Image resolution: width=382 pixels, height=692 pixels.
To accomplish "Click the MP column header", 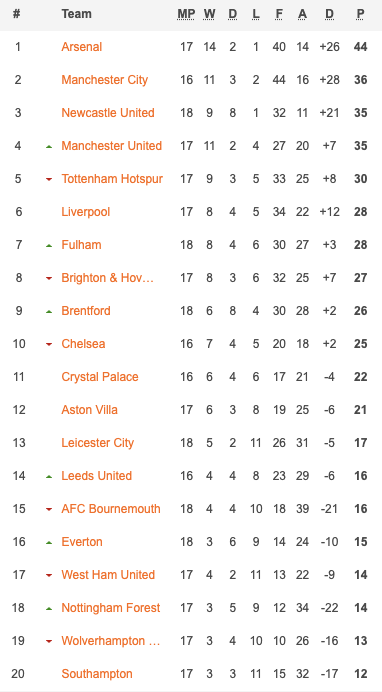I will [x=186, y=14].
